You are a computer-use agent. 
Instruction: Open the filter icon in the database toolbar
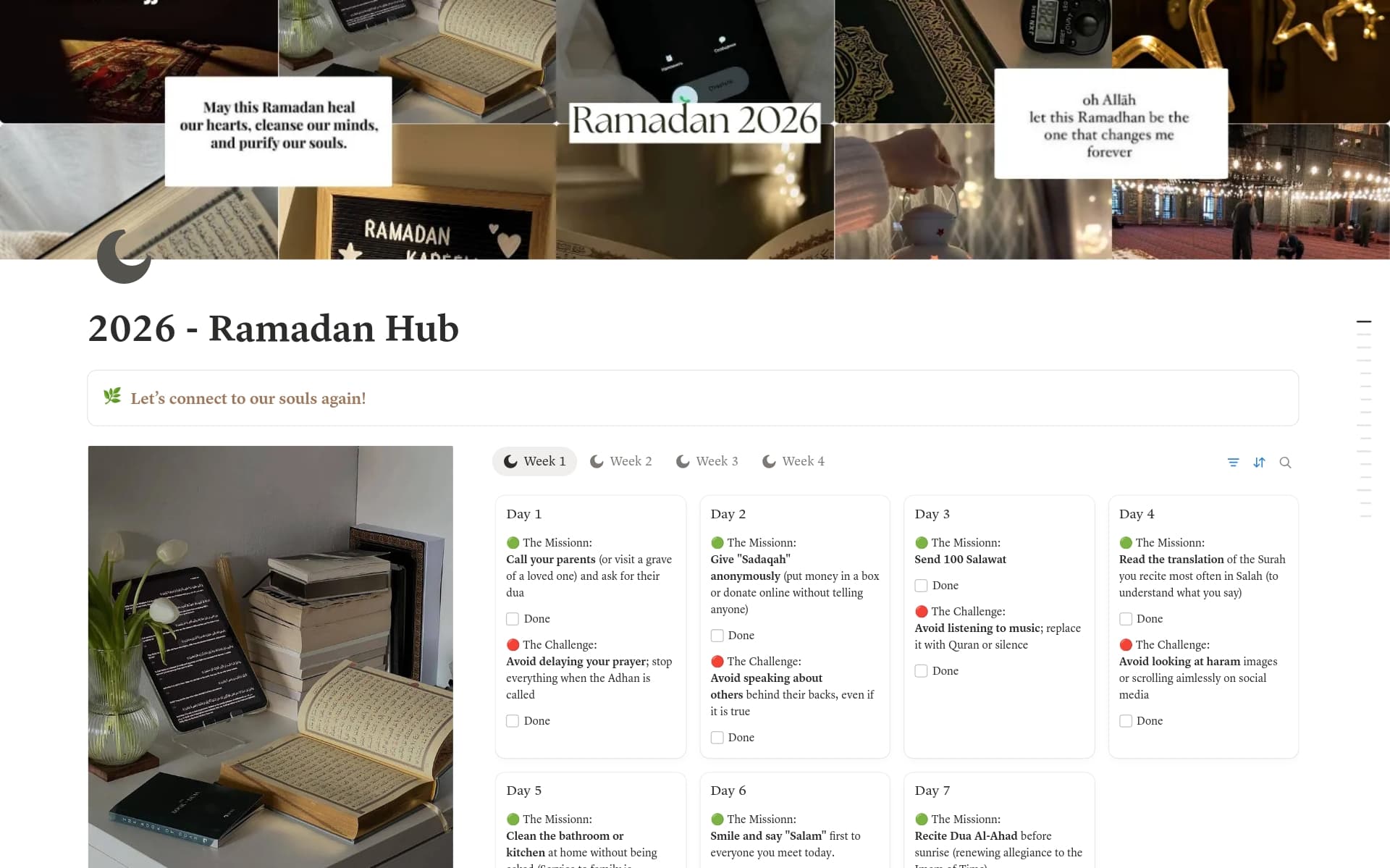(x=1233, y=462)
